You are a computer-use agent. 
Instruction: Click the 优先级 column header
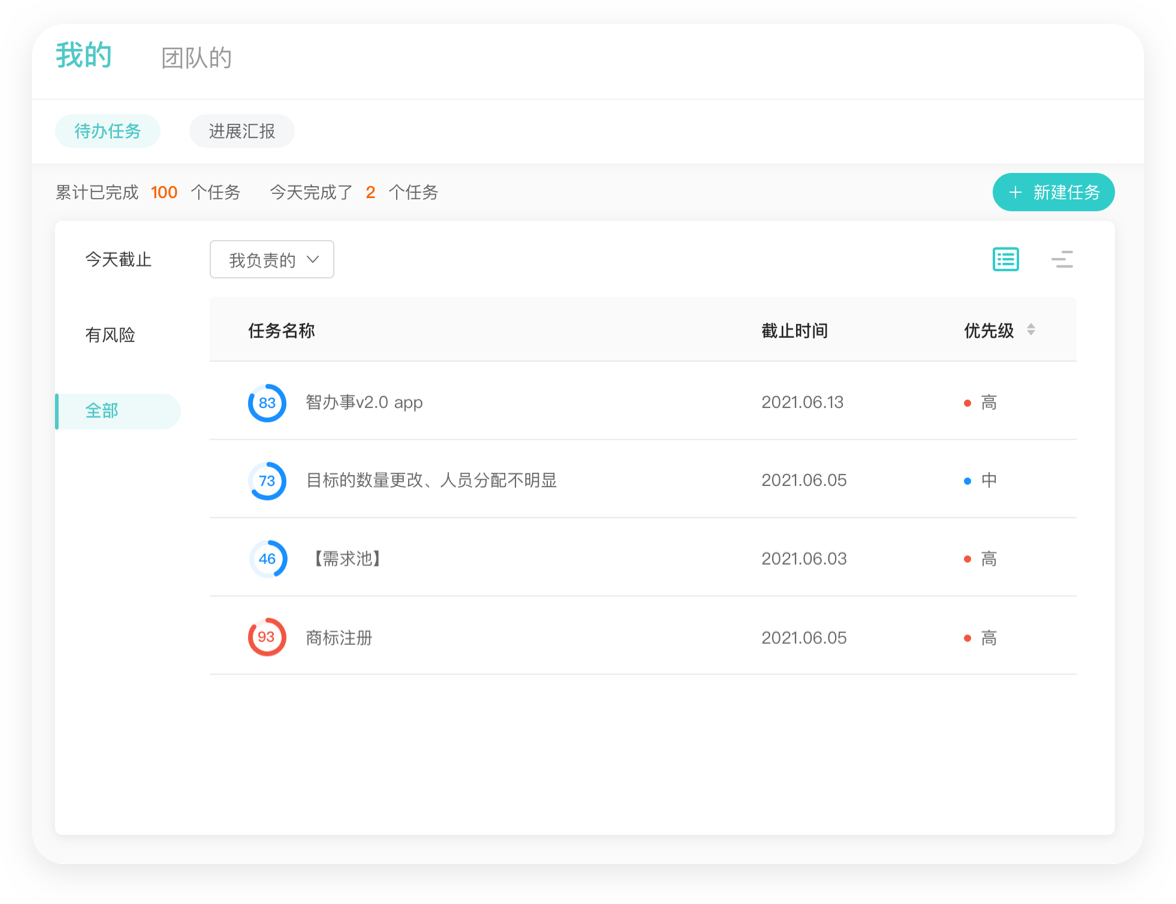click(x=988, y=331)
